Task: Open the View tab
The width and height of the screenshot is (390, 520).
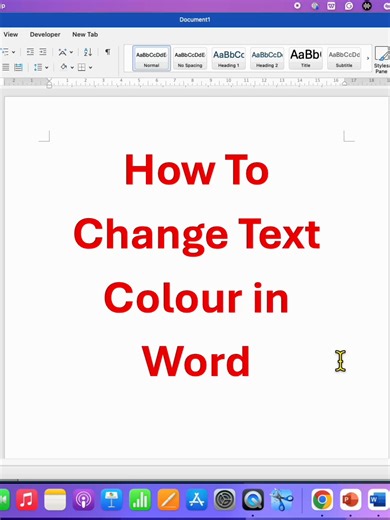Action: click(11, 34)
